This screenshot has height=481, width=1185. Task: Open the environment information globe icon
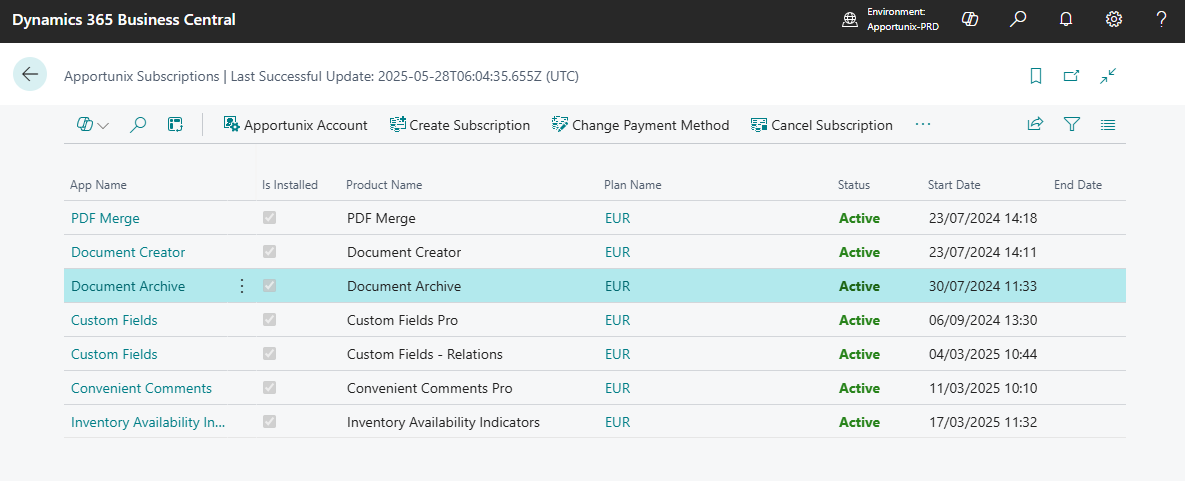click(x=850, y=20)
